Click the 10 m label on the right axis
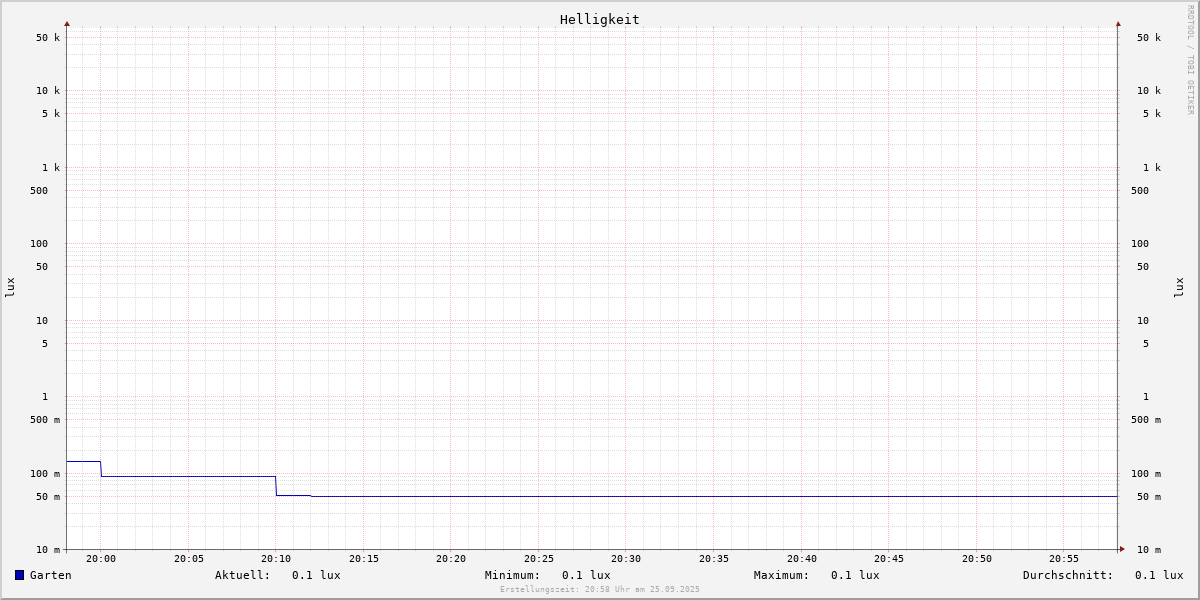The height and width of the screenshot is (600, 1200). (1149, 550)
